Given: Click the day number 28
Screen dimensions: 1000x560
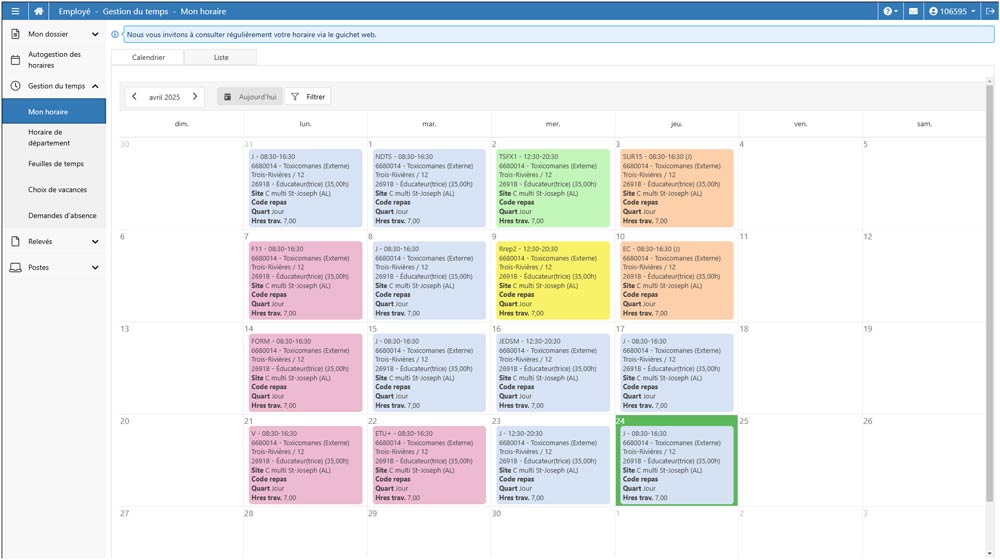Looking at the screenshot, I should (x=248, y=513).
